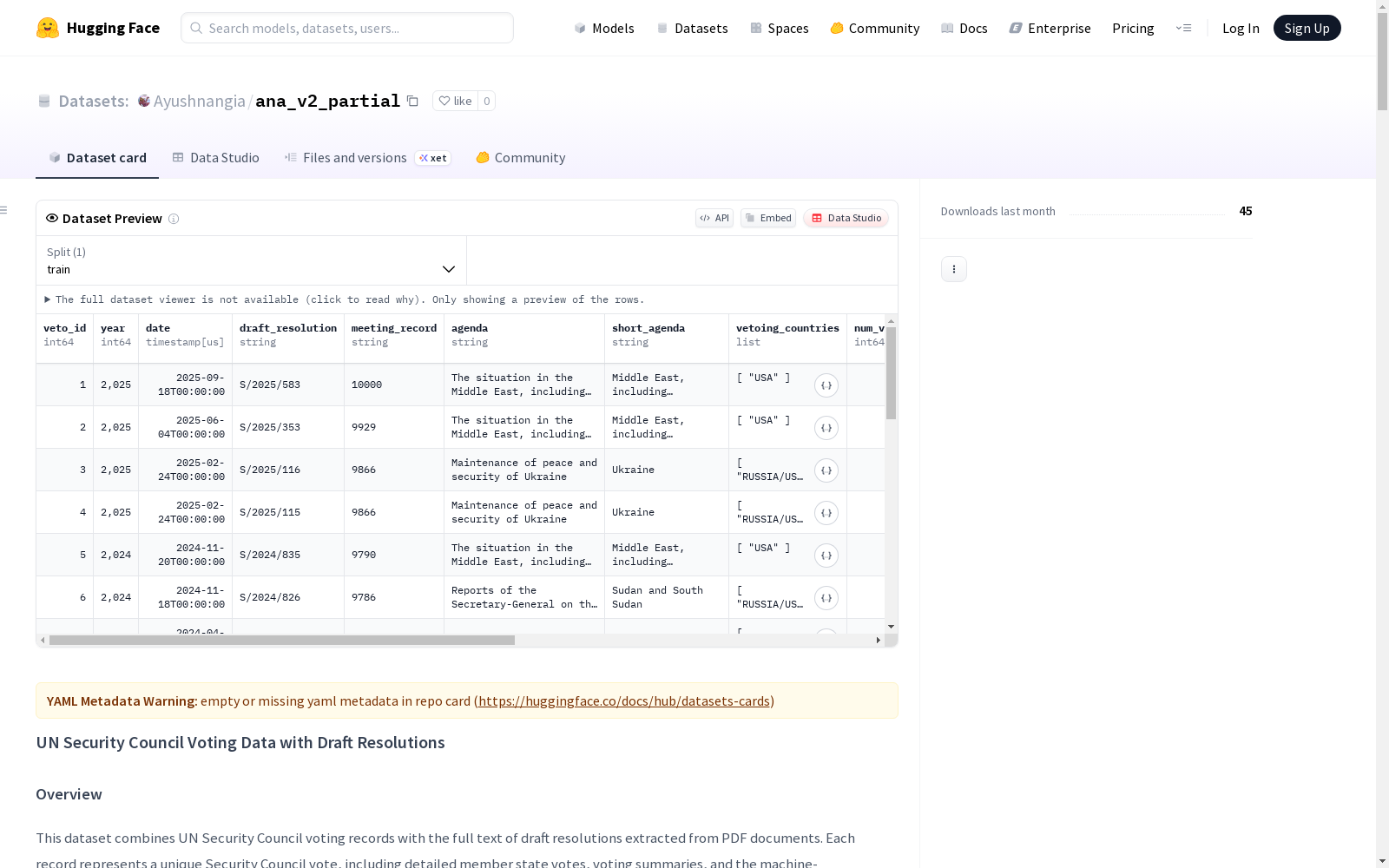This screenshot has height=868, width=1389.
Task: Open the table of contents side toggle
Action: click(4, 210)
